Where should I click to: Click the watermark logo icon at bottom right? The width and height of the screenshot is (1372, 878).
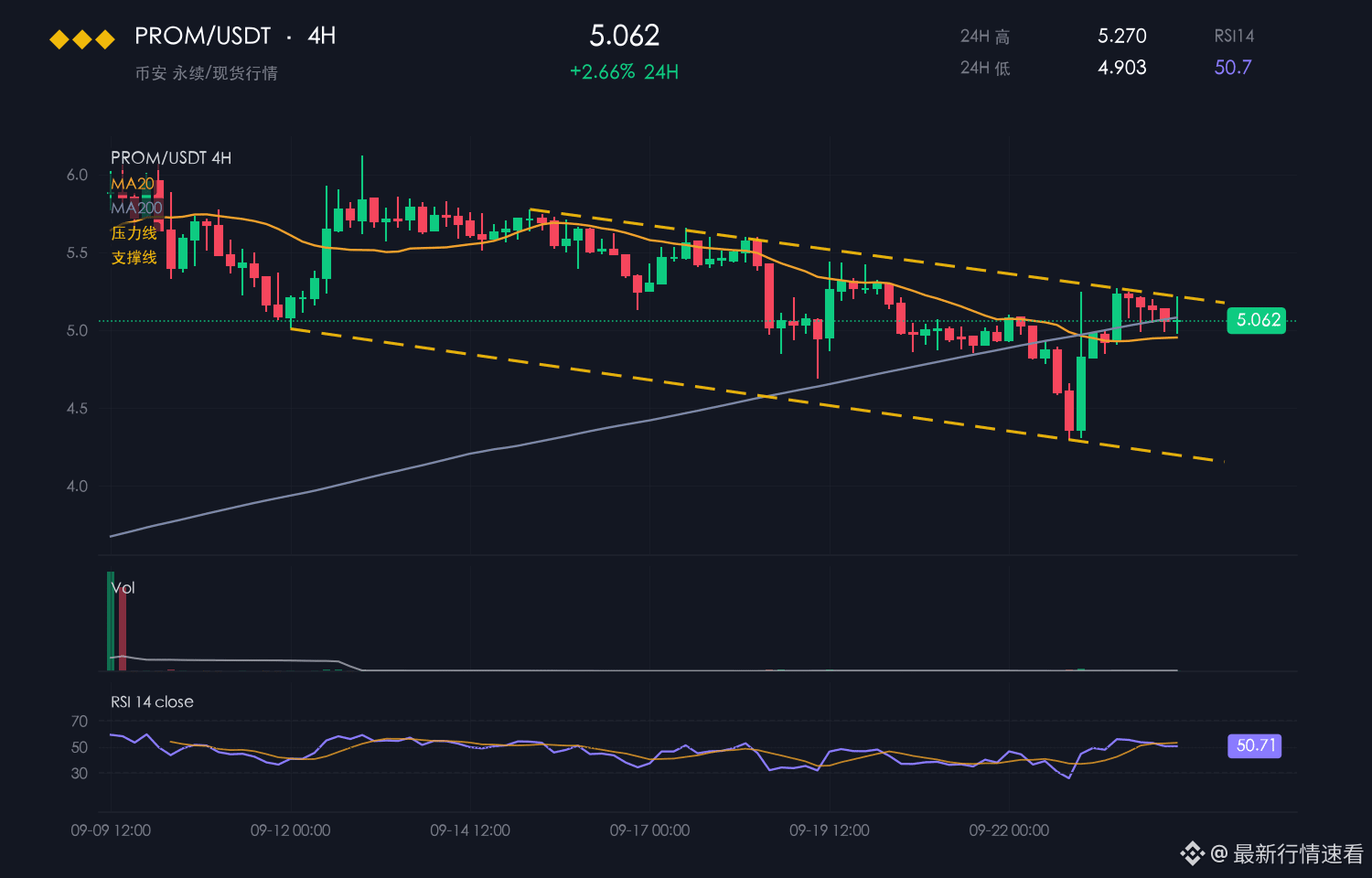click(x=1192, y=853)
